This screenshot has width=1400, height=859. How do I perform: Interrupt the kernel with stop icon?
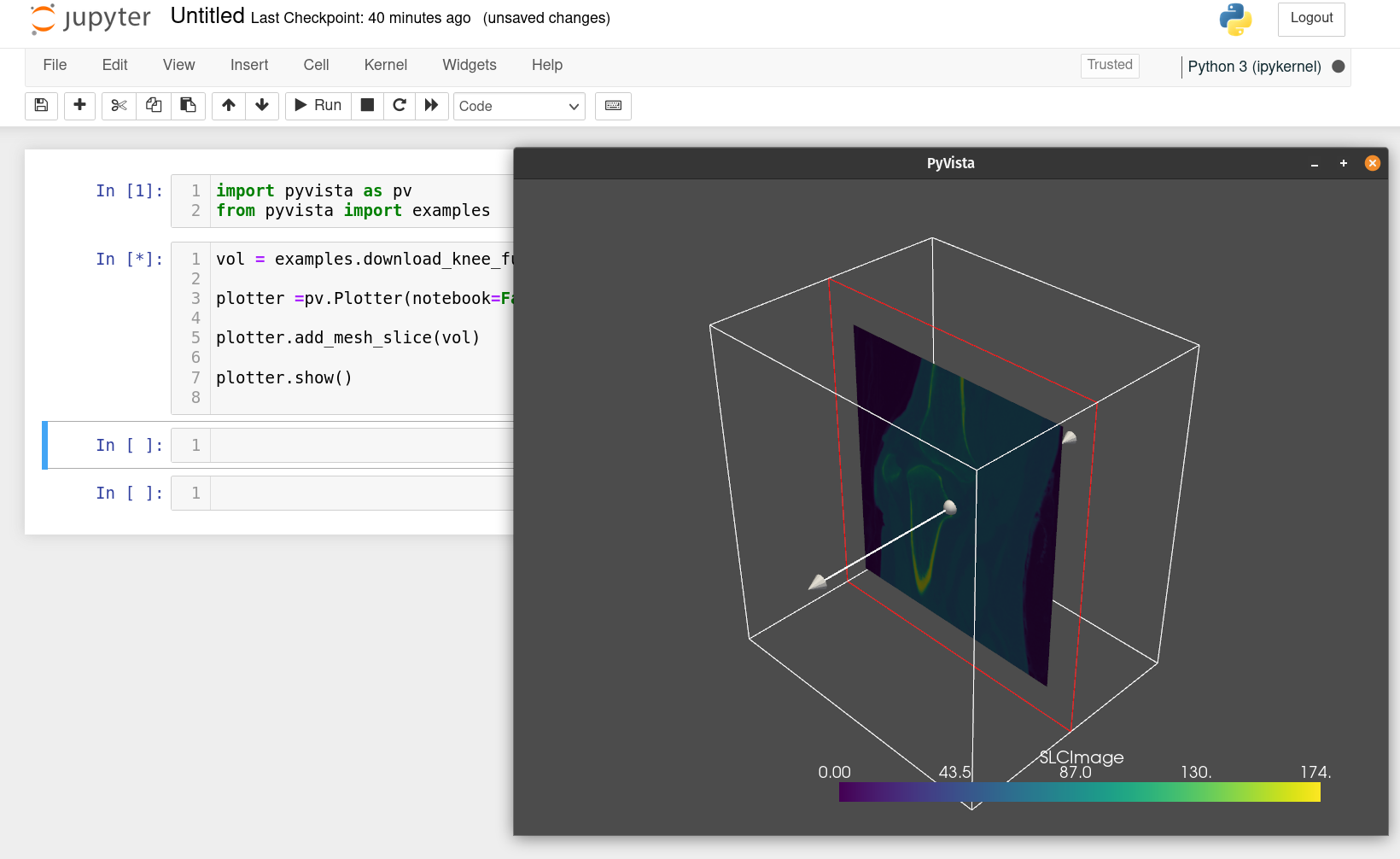click(367, 106)
